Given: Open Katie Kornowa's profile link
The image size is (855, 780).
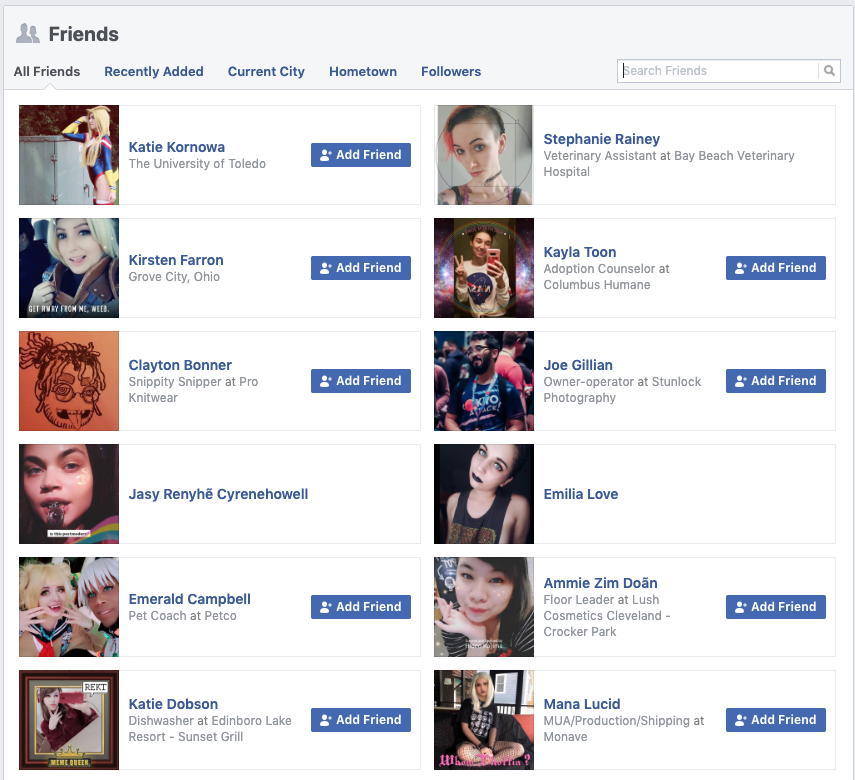Looking at the screenshot, I should tap(177, 147).
